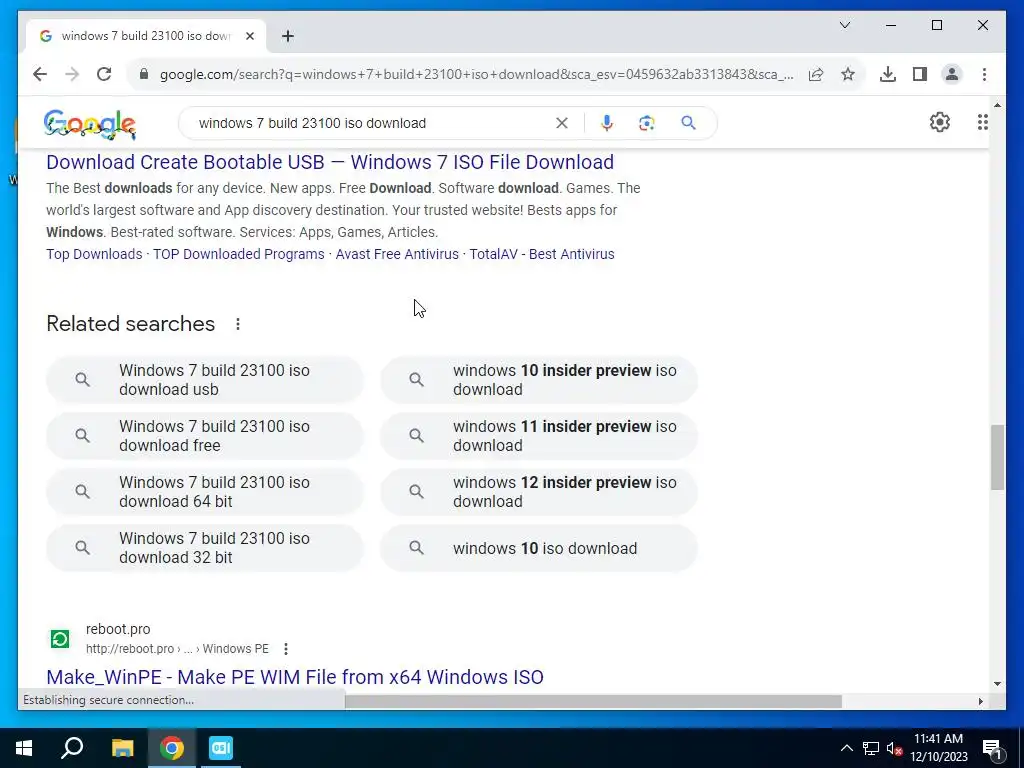1024x768 pixels.
Task: Open TotalAV - Best Antivirus sitelink
Action: click(x=542, y=254)
